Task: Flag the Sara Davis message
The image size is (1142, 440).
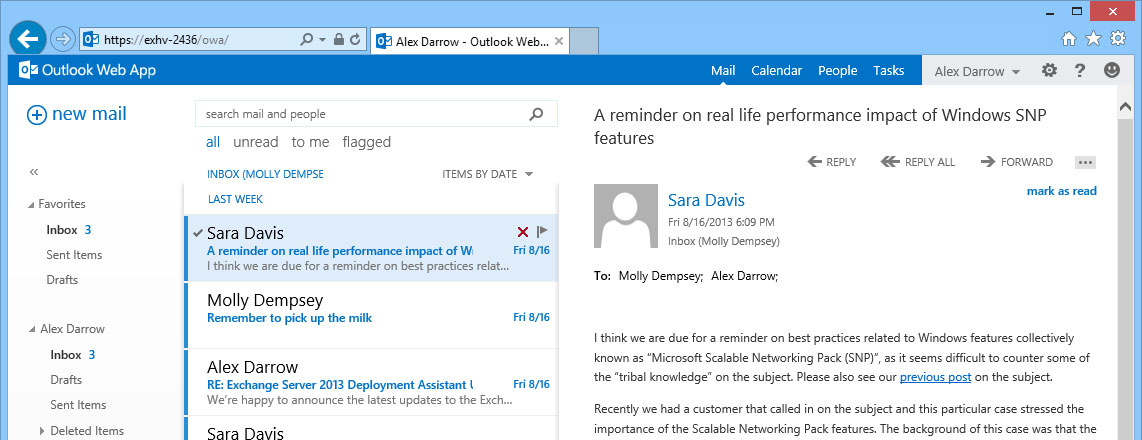Action: pyautogui.click(x=542, y=232)
